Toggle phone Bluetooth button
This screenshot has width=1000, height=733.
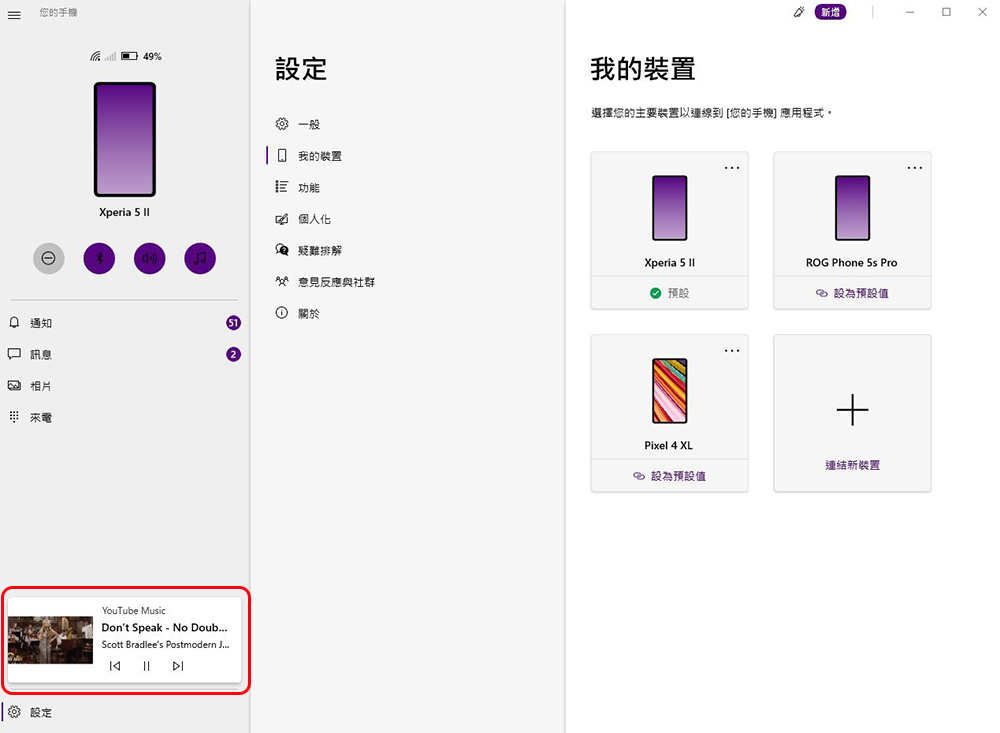point(99,258)
